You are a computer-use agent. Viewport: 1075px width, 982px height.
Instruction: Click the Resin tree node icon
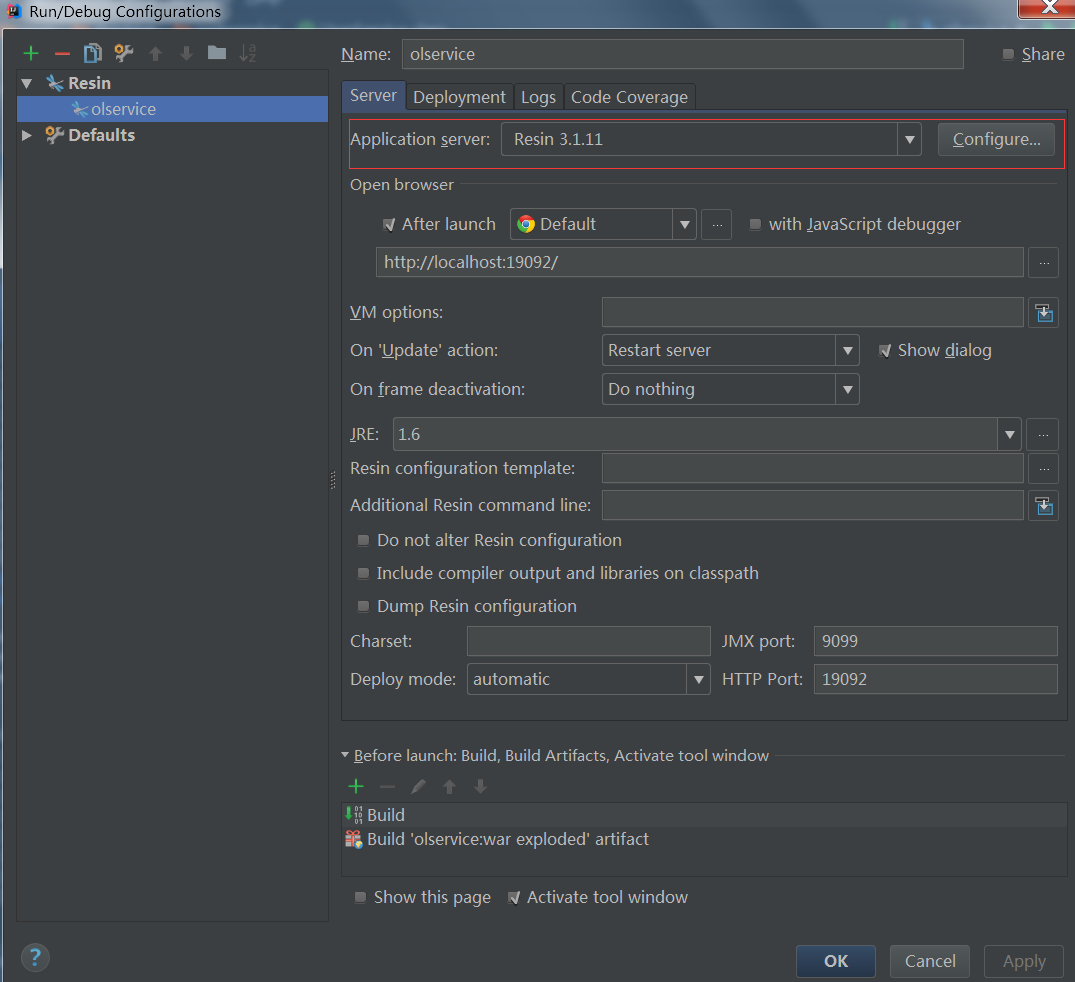tap(55, 84)
